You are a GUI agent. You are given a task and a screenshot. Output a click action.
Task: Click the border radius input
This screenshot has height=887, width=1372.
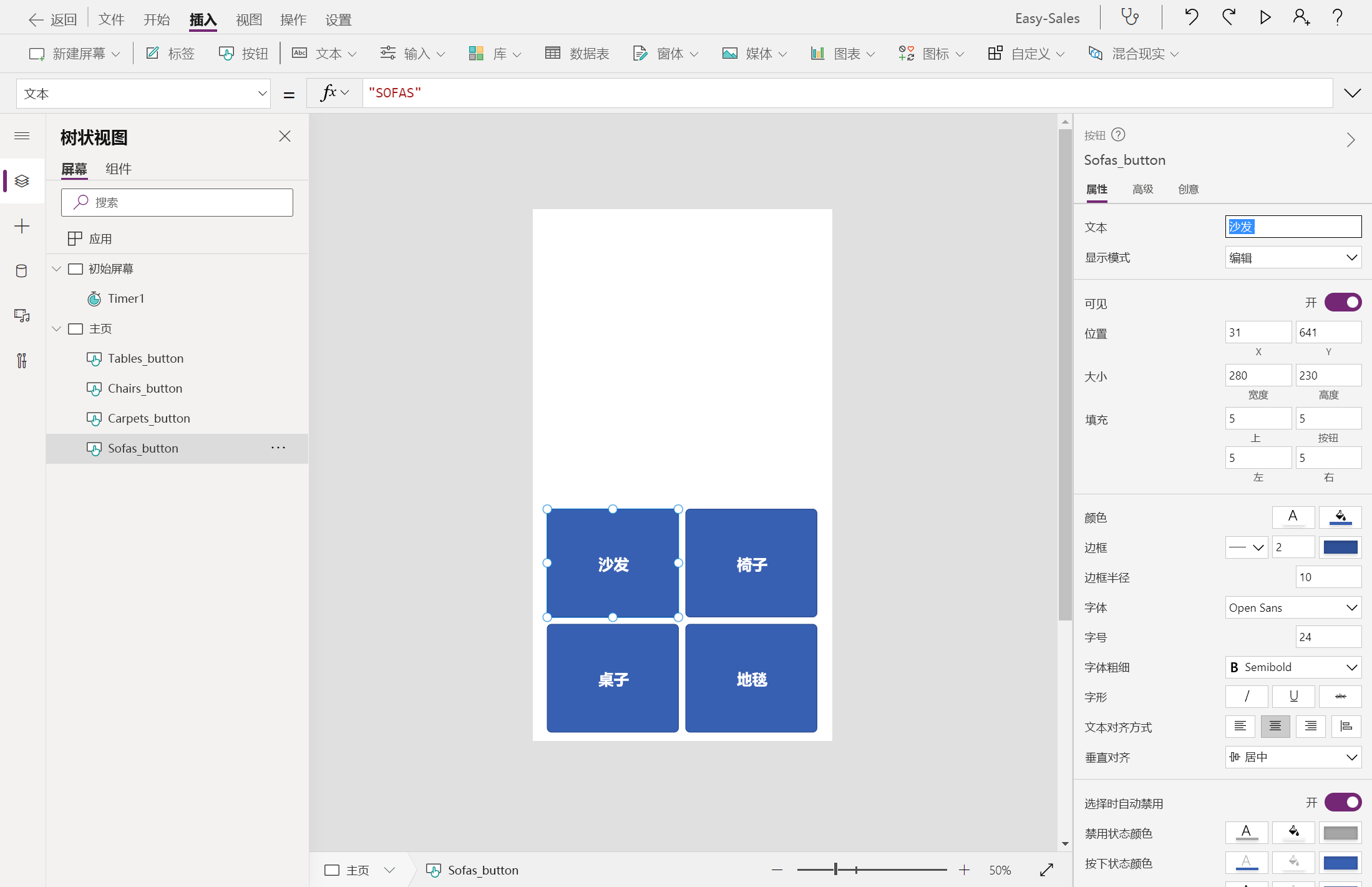coord(1328,577)
